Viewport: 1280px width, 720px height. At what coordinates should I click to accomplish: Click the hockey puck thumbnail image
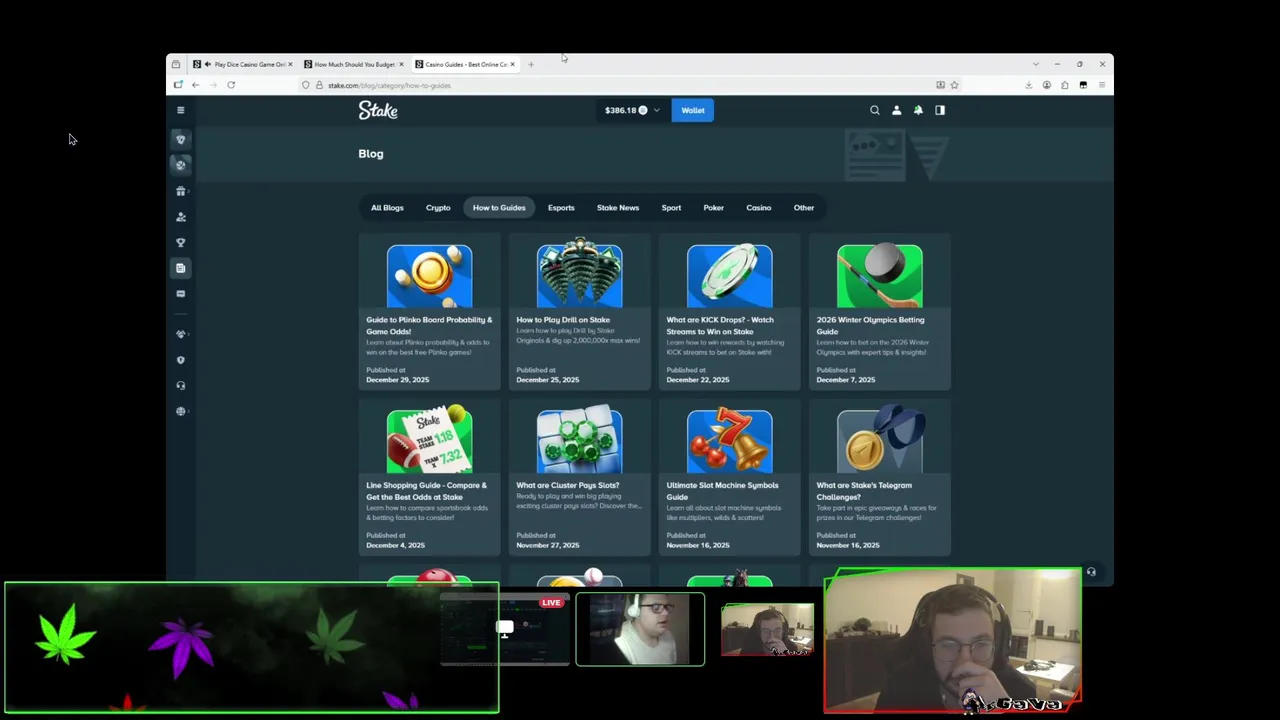point(880,276)
